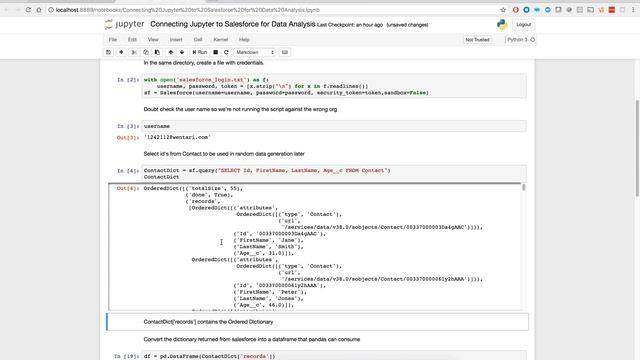Select the ContactDict query code cell In [4]
This screenshot has width=640, height=360.
pos(334,174)
